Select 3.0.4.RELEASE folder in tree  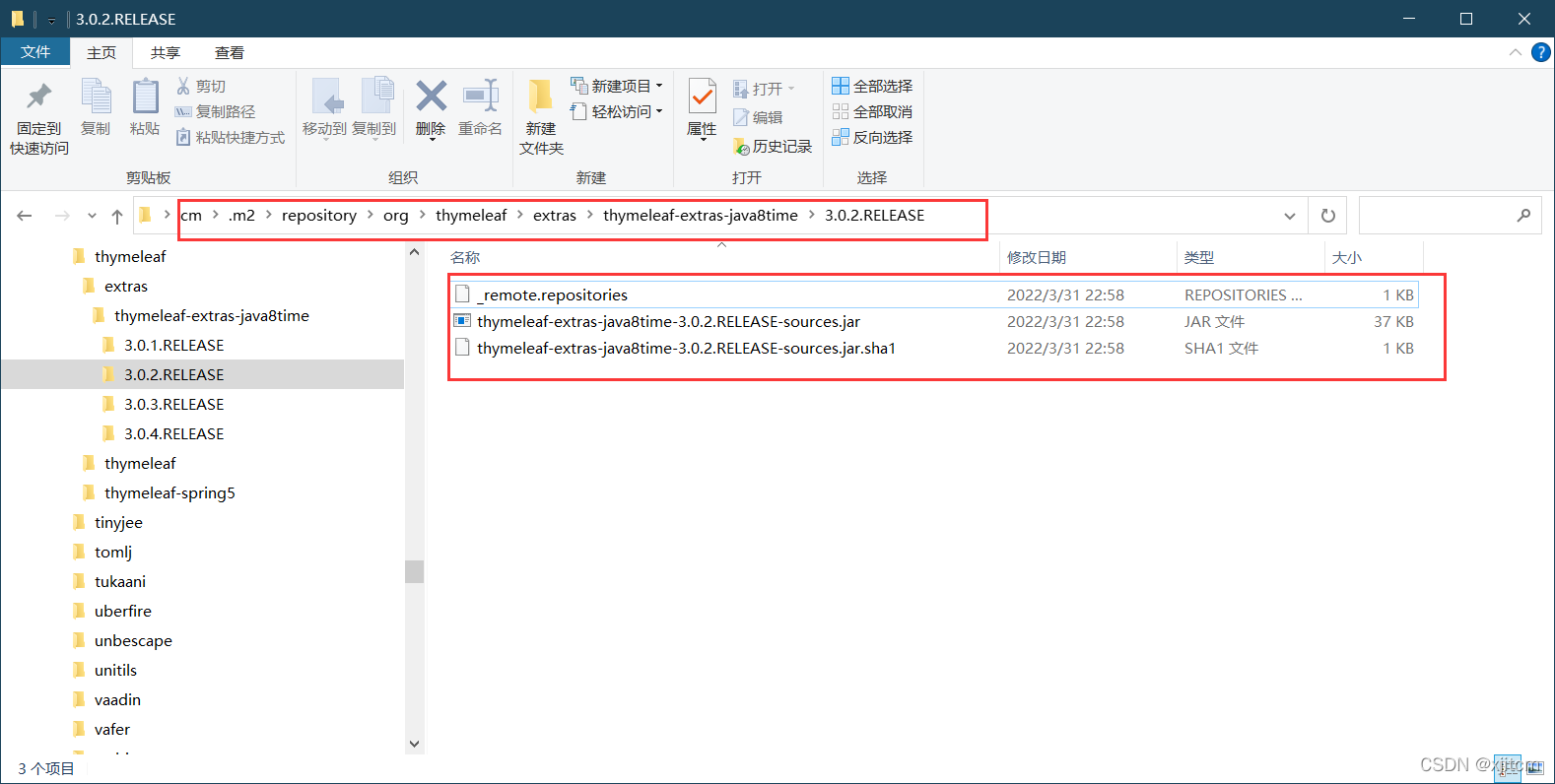tap(173, 433)
